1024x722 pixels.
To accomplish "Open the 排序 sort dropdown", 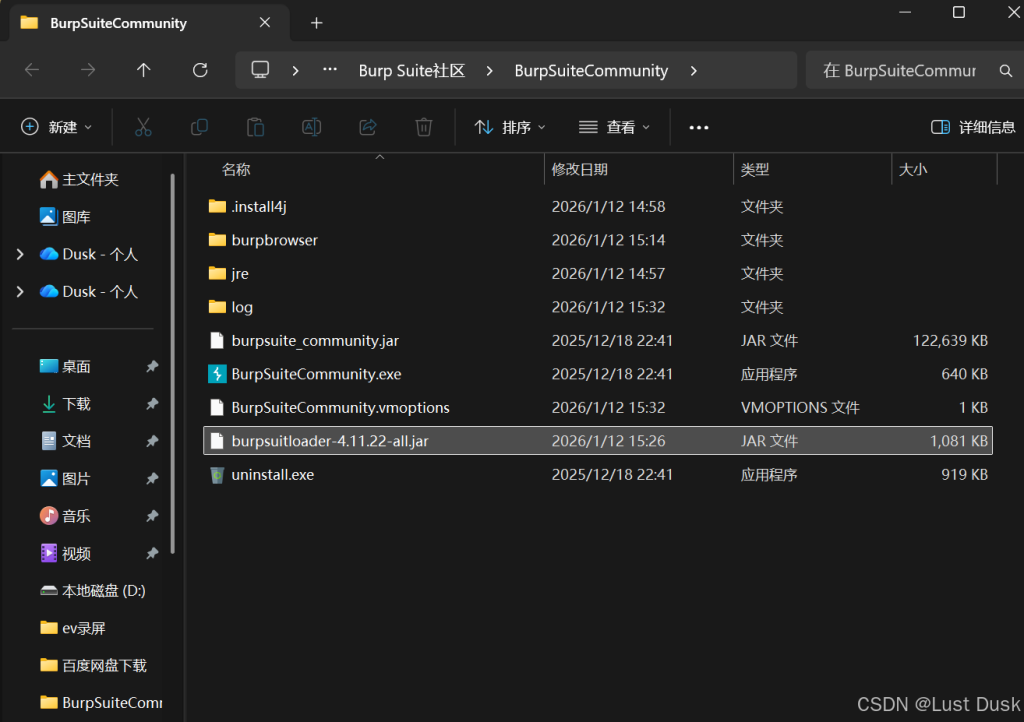I will pos(510,127).
